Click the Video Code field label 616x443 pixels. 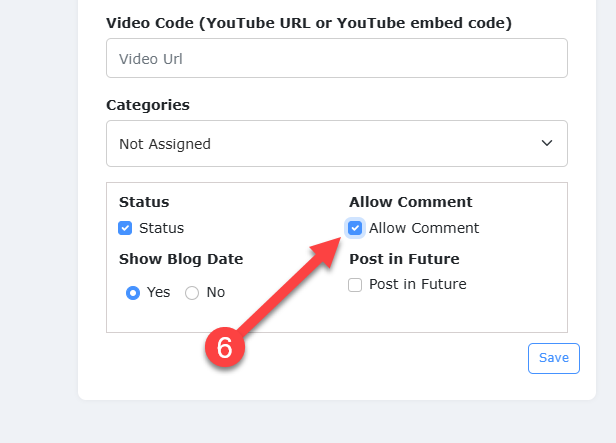(308, 23)
